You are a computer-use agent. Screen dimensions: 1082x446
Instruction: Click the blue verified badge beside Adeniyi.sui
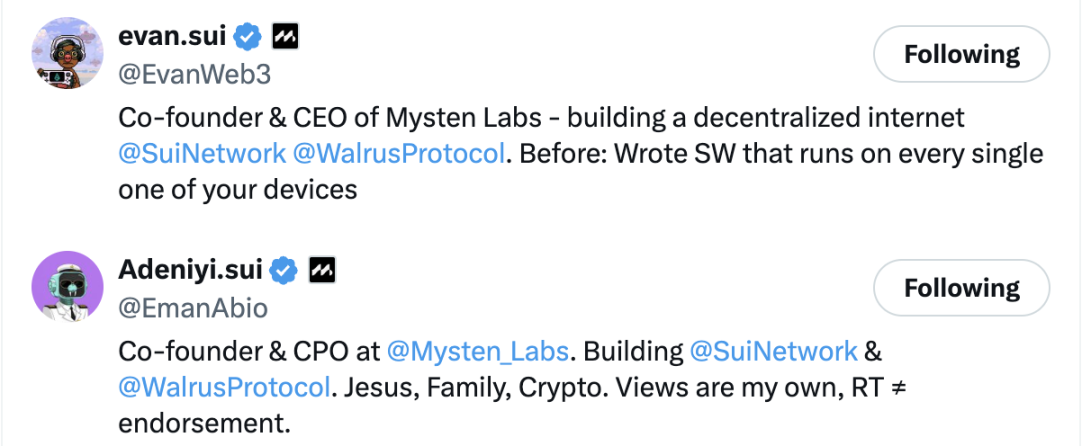click(x=284, y=270)
